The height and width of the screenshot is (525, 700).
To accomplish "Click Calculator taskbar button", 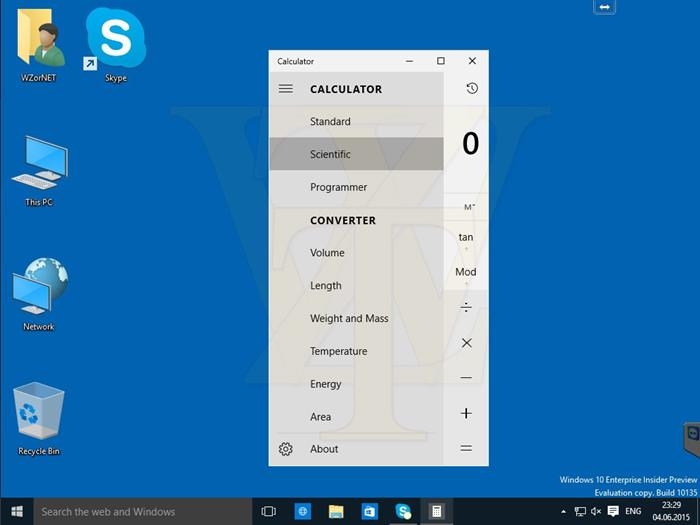I will [436, 511].
